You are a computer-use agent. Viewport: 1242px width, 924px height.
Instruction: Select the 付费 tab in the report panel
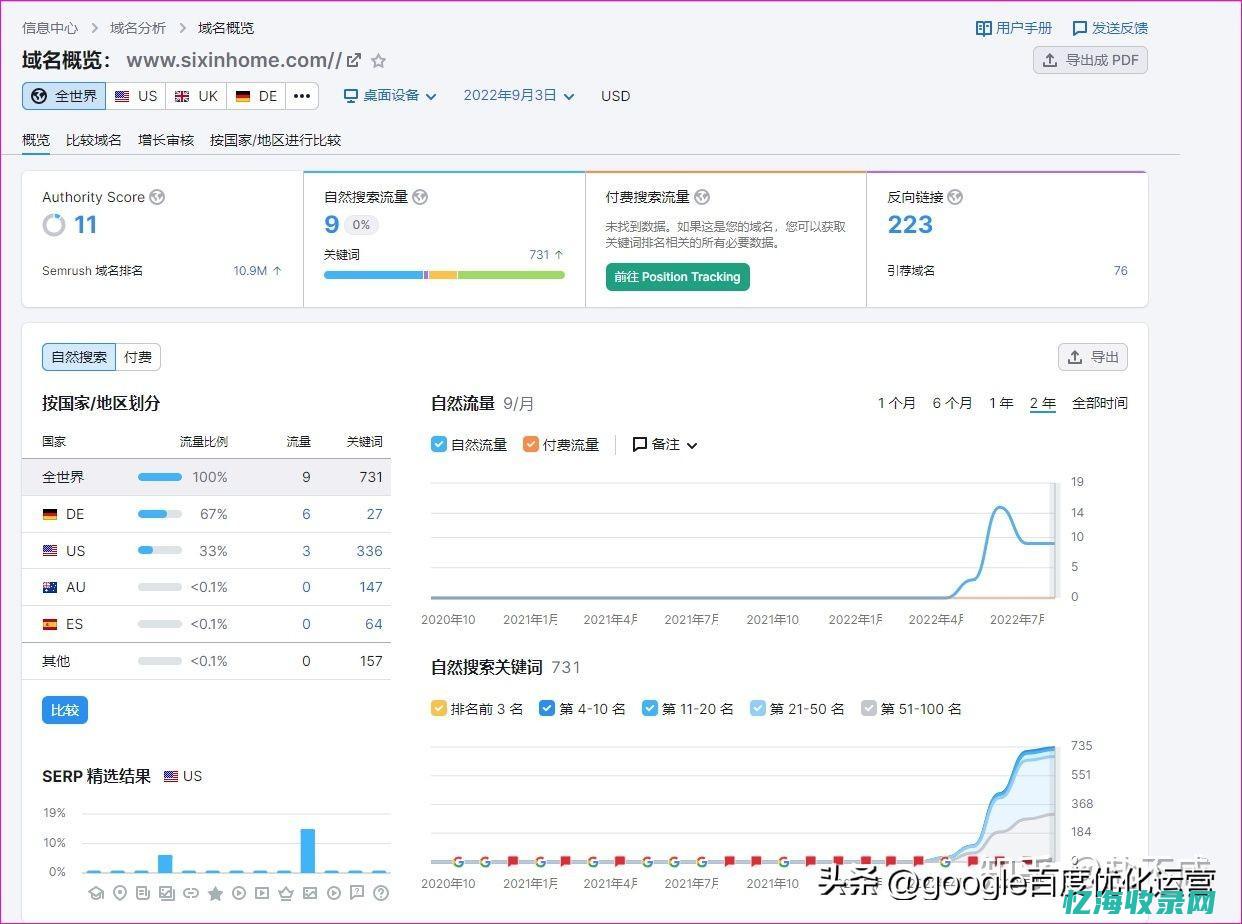click(137, 357)
